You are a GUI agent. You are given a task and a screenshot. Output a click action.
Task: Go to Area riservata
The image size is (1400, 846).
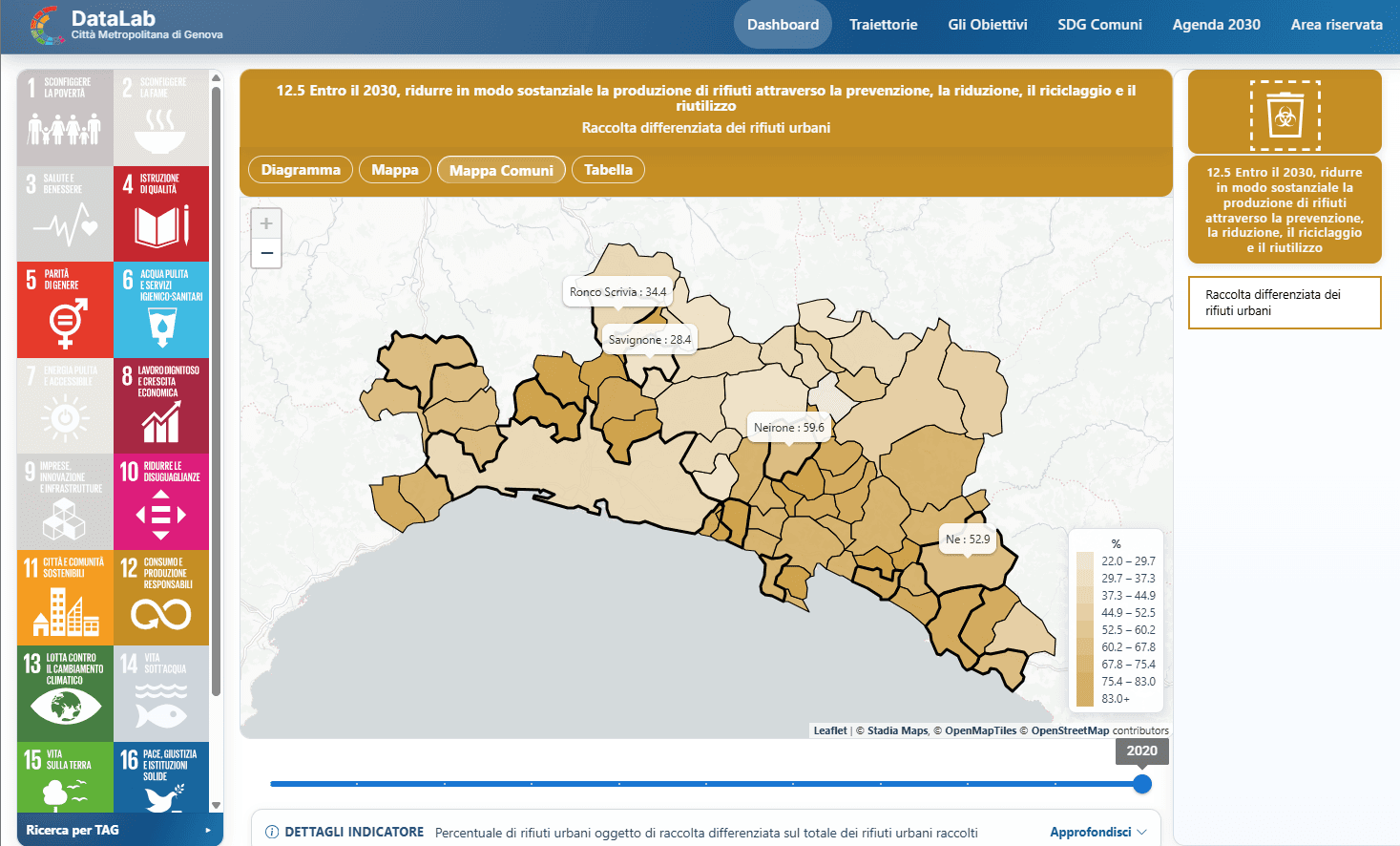(x=1336, y=25)
